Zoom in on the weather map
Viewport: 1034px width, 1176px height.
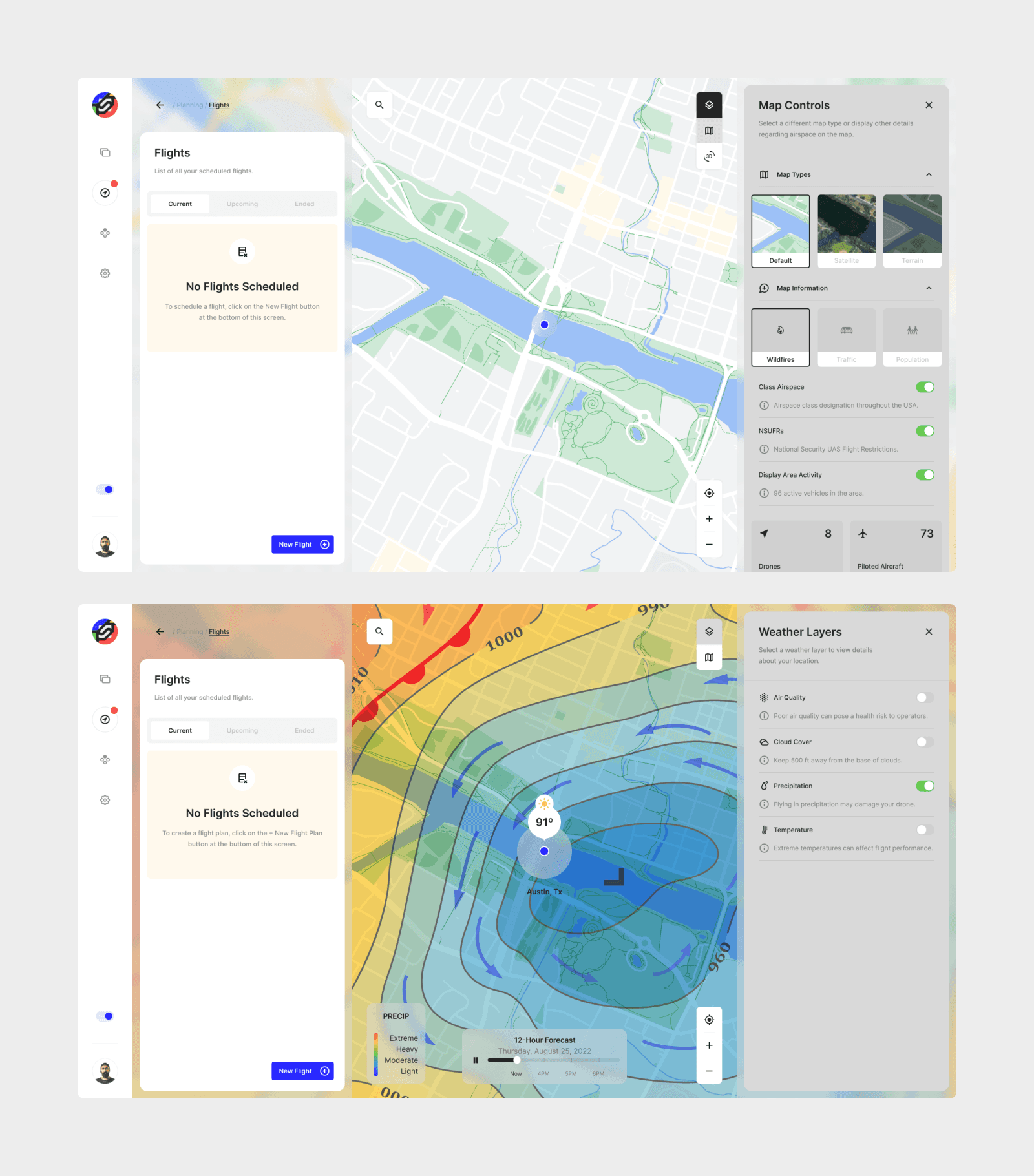pos(709,1045)
